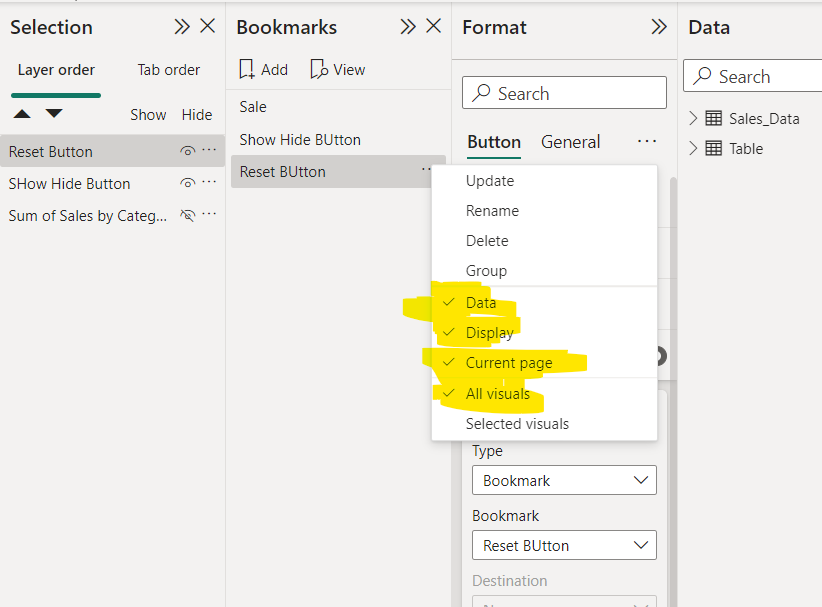Click the Format pane search field
Image resolution: width=822 pixels, height=607 pixels.
[x=564, y=93]
